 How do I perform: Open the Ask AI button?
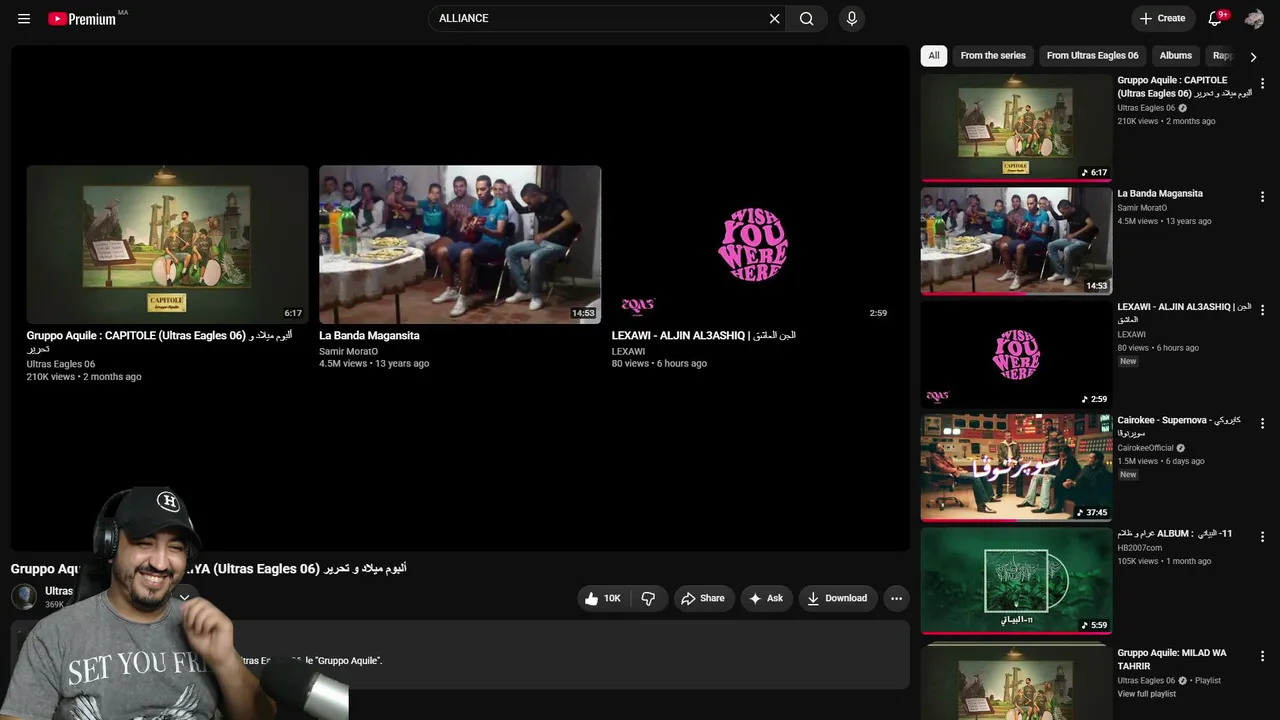[x=766, y=598]
